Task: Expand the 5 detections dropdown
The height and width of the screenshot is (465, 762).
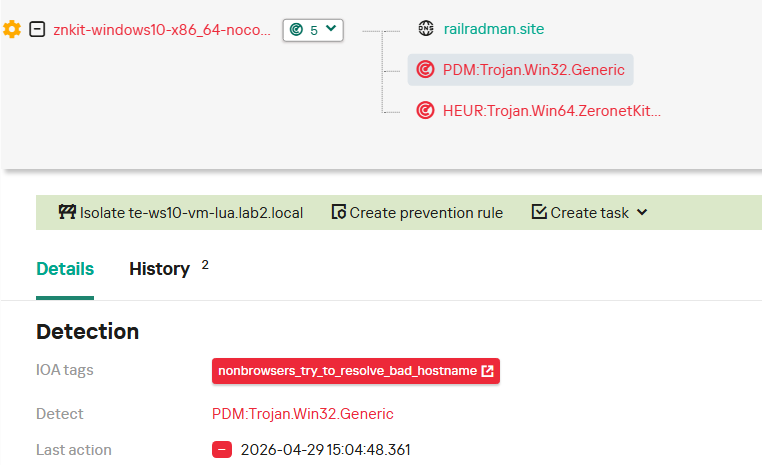Action: [x=313, y=30]
